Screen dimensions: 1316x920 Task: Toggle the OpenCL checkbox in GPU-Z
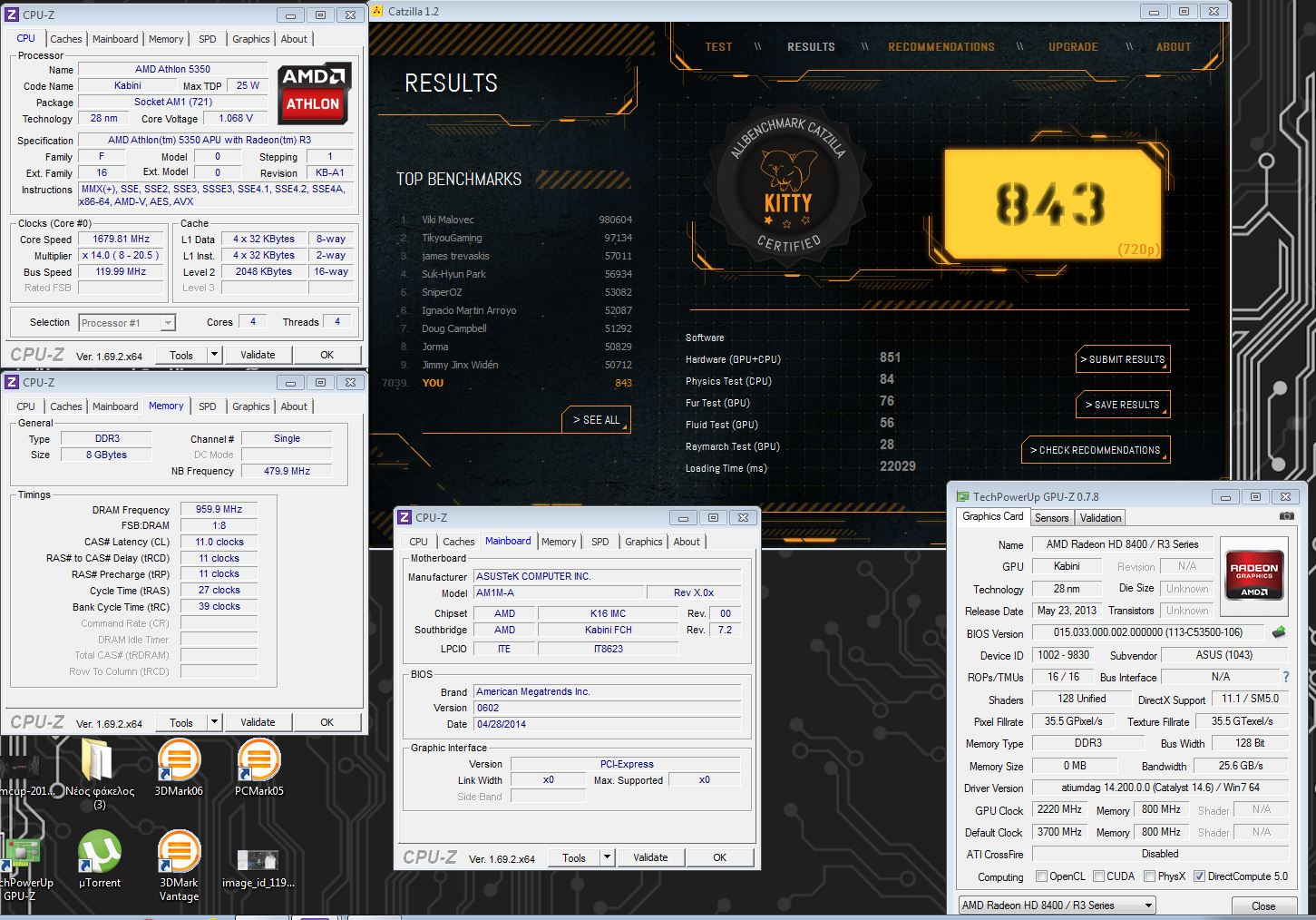(x=1041, y=876)
